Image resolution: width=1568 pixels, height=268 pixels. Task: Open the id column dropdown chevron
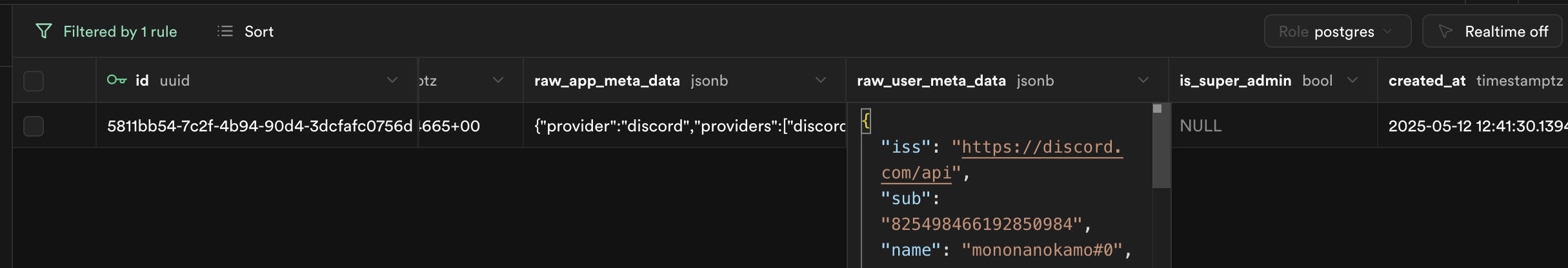(392, 80)
